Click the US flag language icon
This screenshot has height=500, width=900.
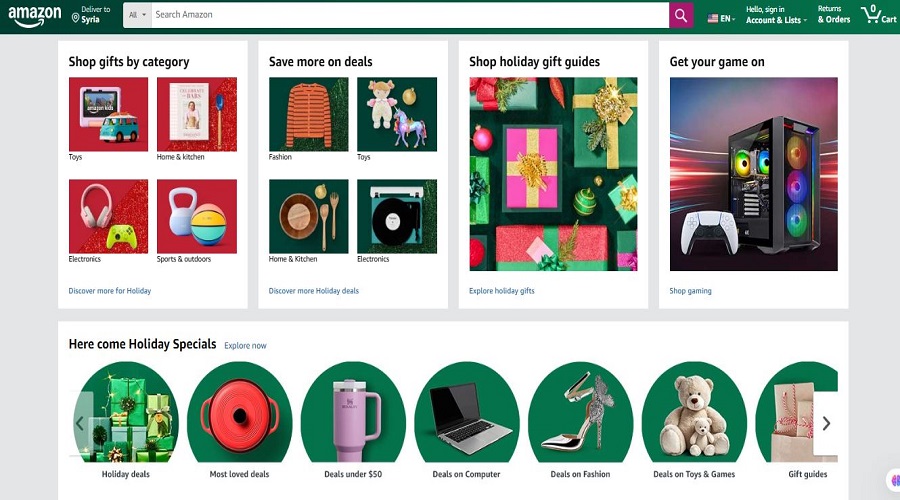tap(713, 18)
